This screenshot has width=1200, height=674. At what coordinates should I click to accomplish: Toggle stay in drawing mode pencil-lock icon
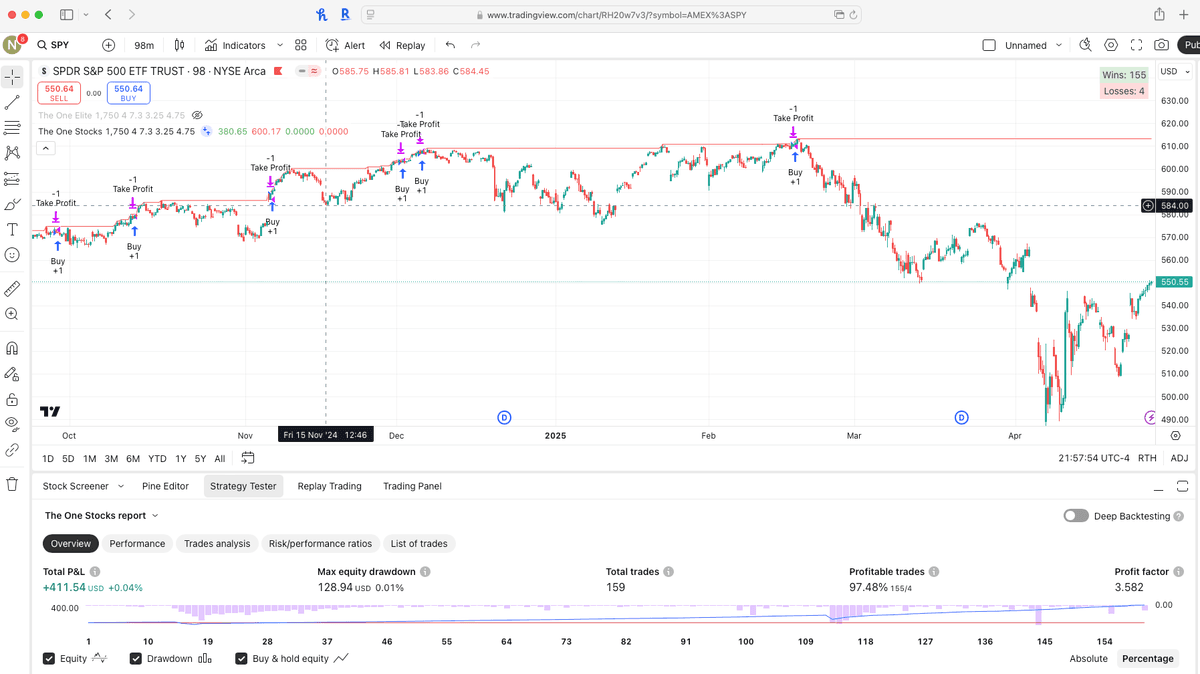12,374
